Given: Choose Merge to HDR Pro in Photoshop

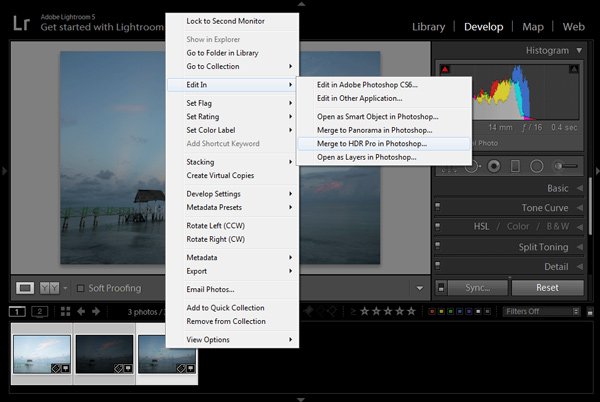Looking at the screenshot, I should click(x=371, y=143).
